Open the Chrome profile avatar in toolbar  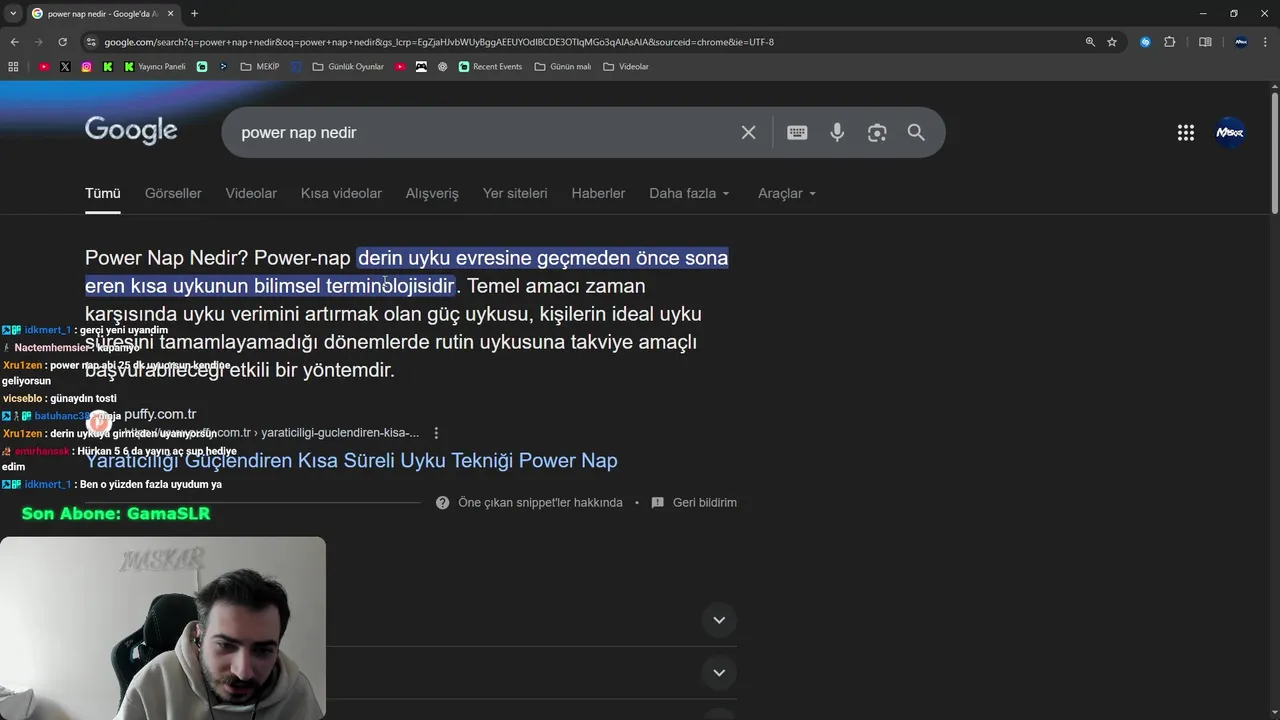pyautogui.click(x=1241, y=42)
